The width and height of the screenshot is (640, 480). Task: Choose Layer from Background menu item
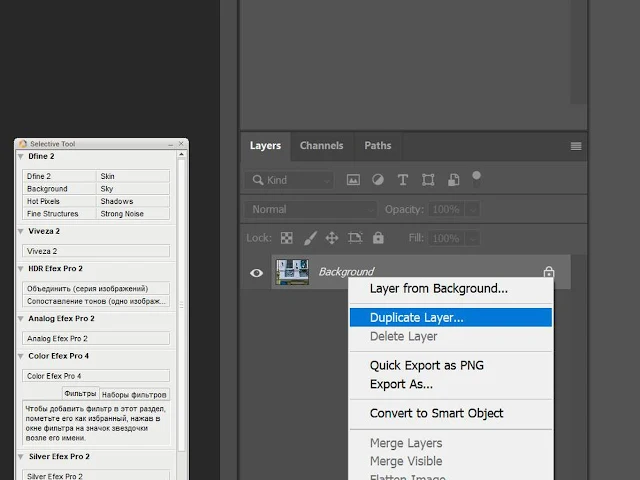coord(451,289)
